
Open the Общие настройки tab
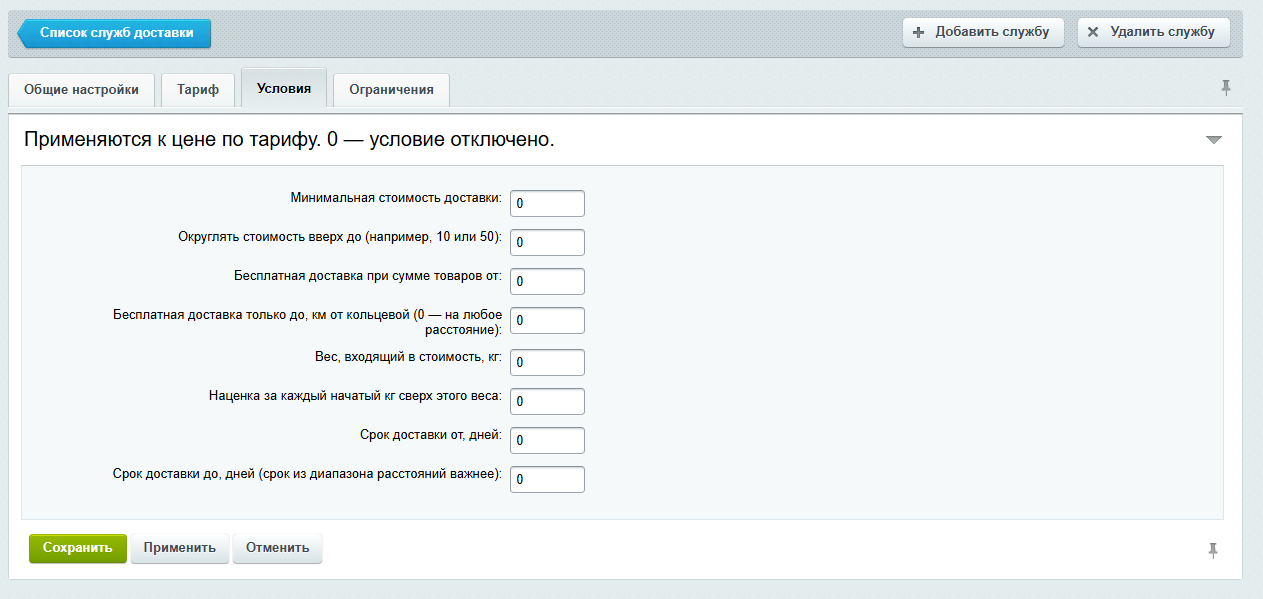click(x=81, y=90)
